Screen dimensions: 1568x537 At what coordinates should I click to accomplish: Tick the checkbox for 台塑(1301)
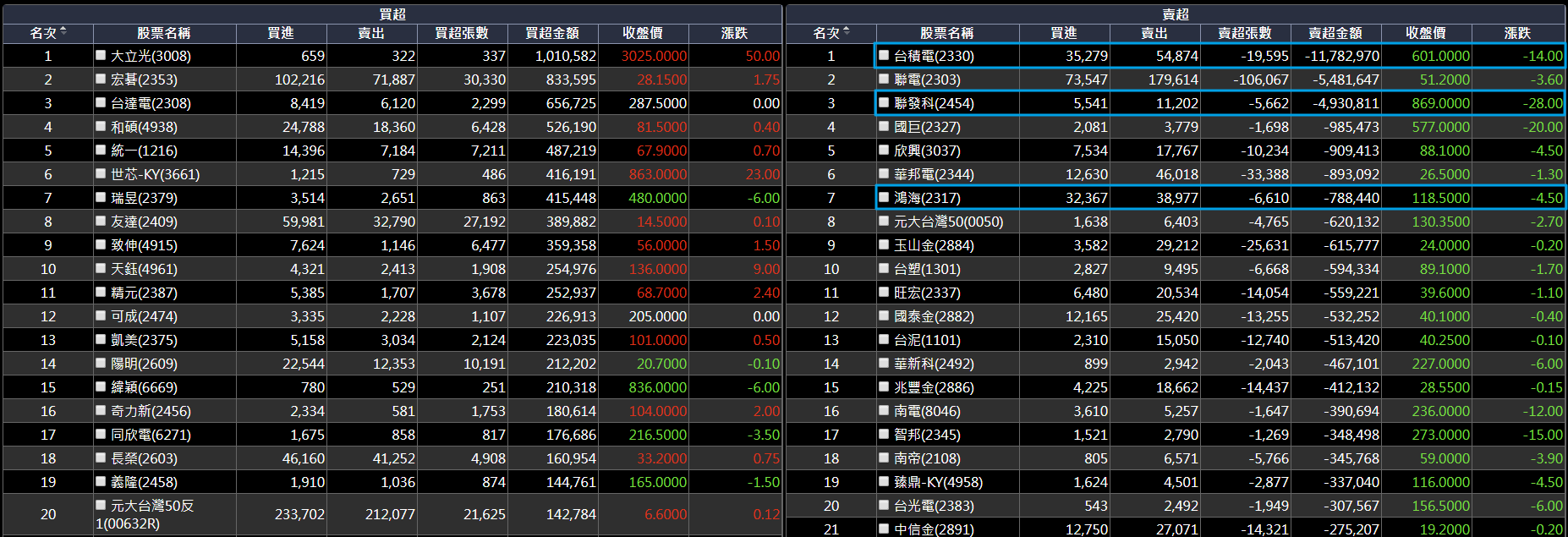[x=884, y=268]
